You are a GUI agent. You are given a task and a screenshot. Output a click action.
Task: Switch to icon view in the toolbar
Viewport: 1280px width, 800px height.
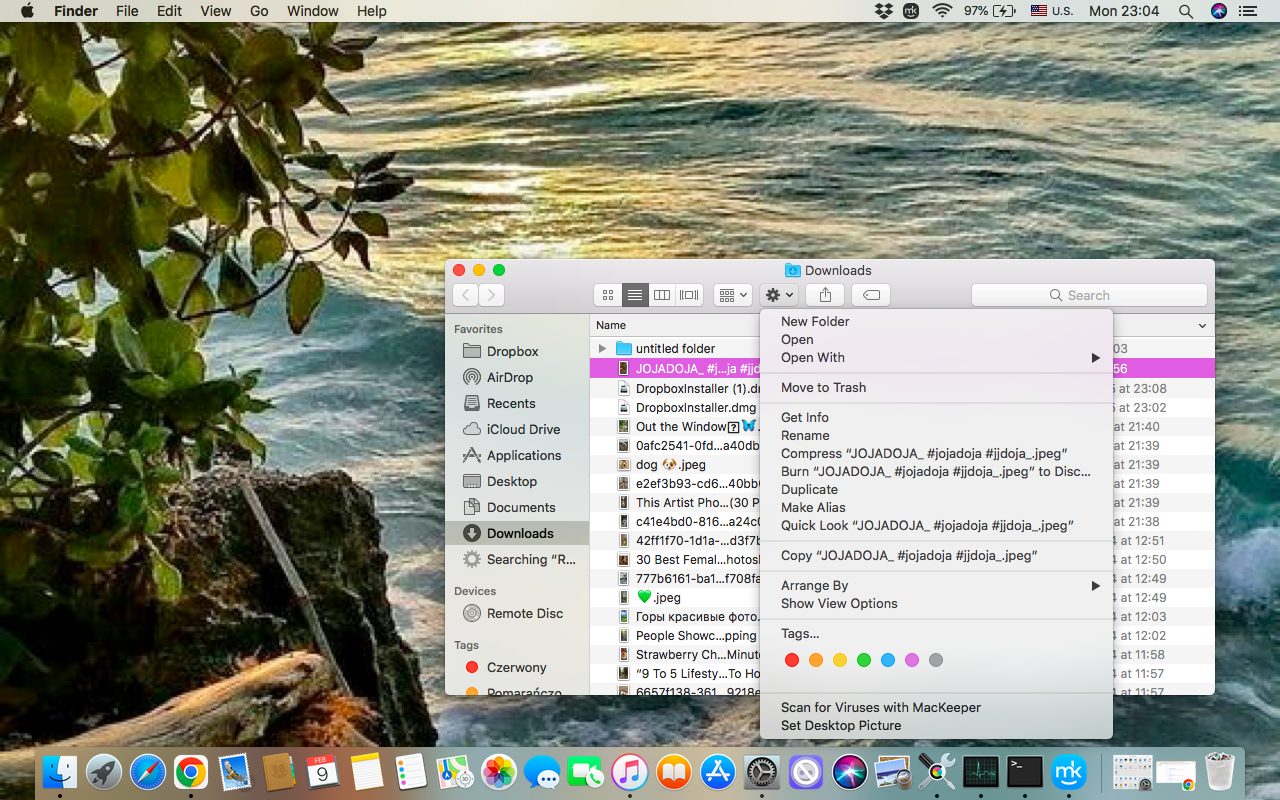click(x=608, y=294)
